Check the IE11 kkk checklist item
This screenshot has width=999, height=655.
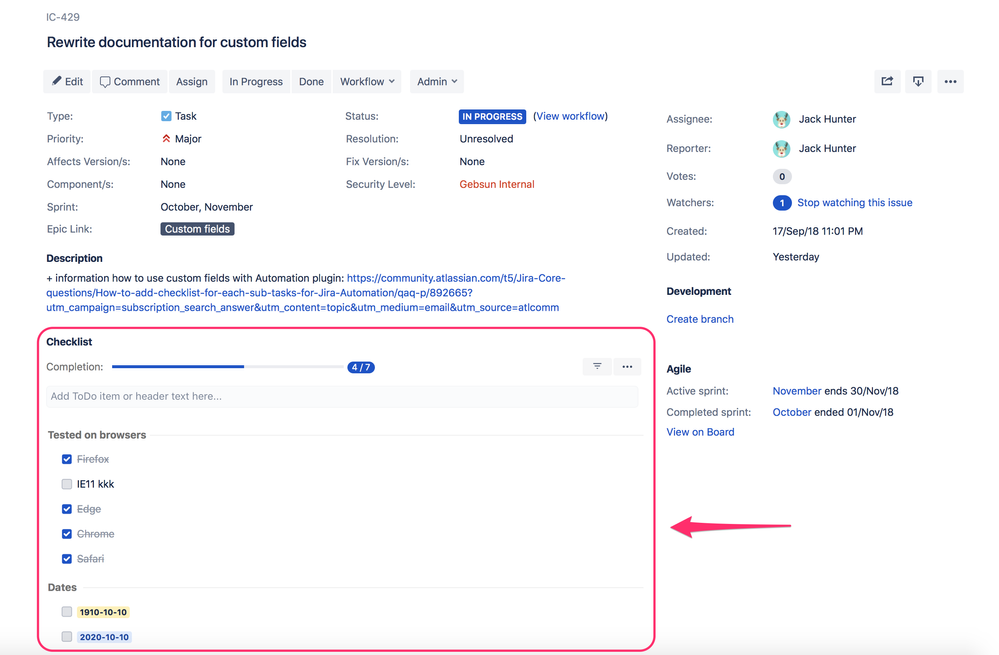pos(67,484)
